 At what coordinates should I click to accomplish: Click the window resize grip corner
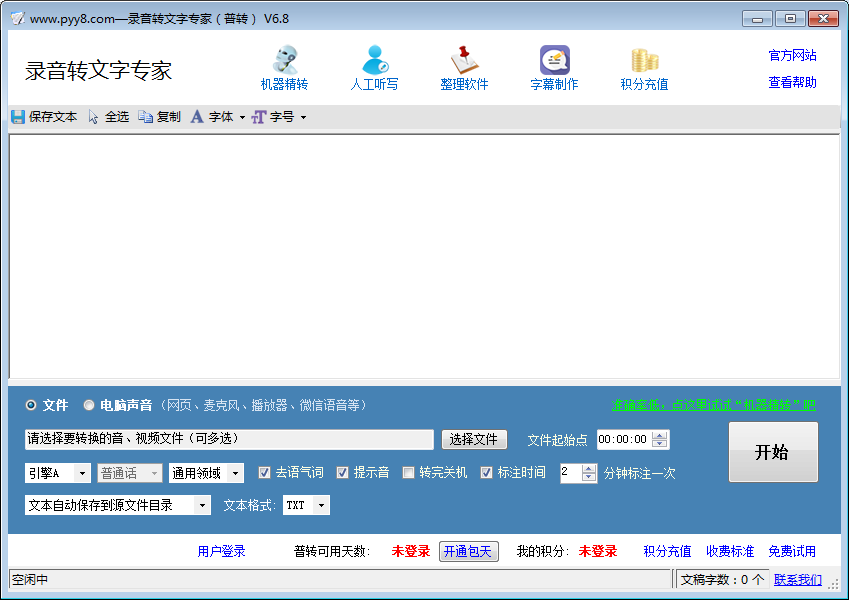click(834, 583)
